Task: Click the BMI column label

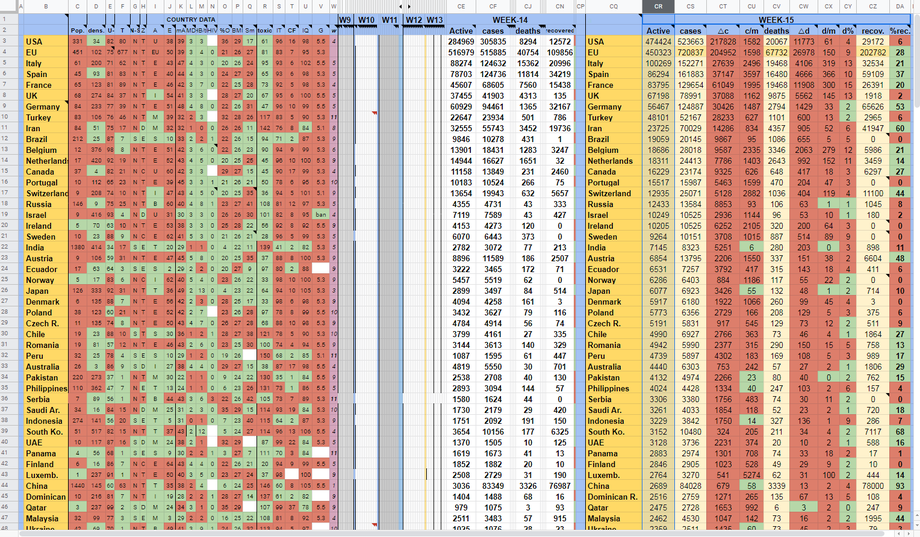Action: pos(237,31)
